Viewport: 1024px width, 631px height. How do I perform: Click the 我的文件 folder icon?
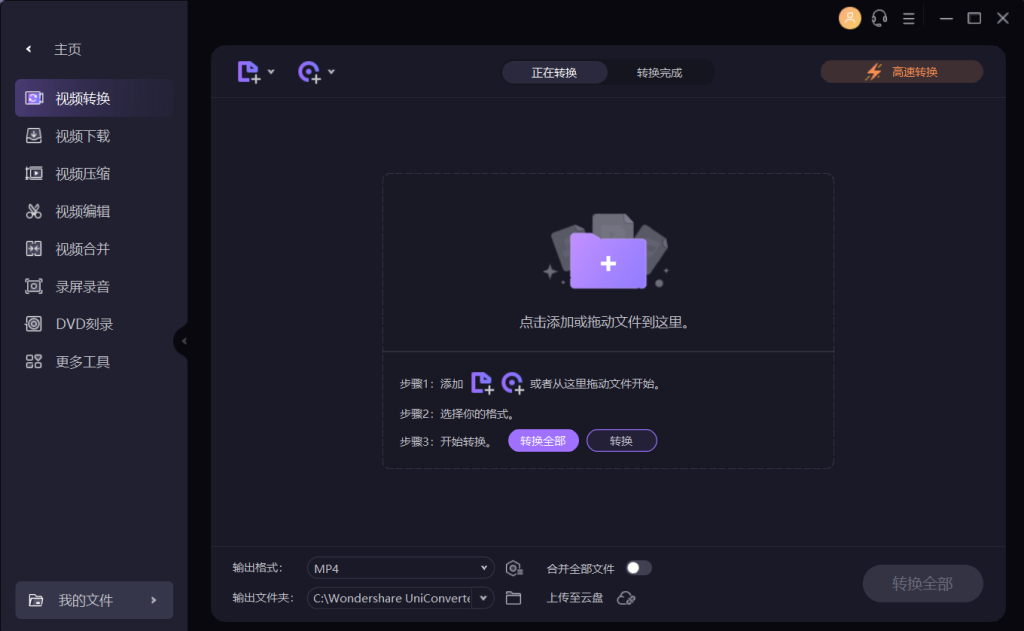(x=36, y=600)
